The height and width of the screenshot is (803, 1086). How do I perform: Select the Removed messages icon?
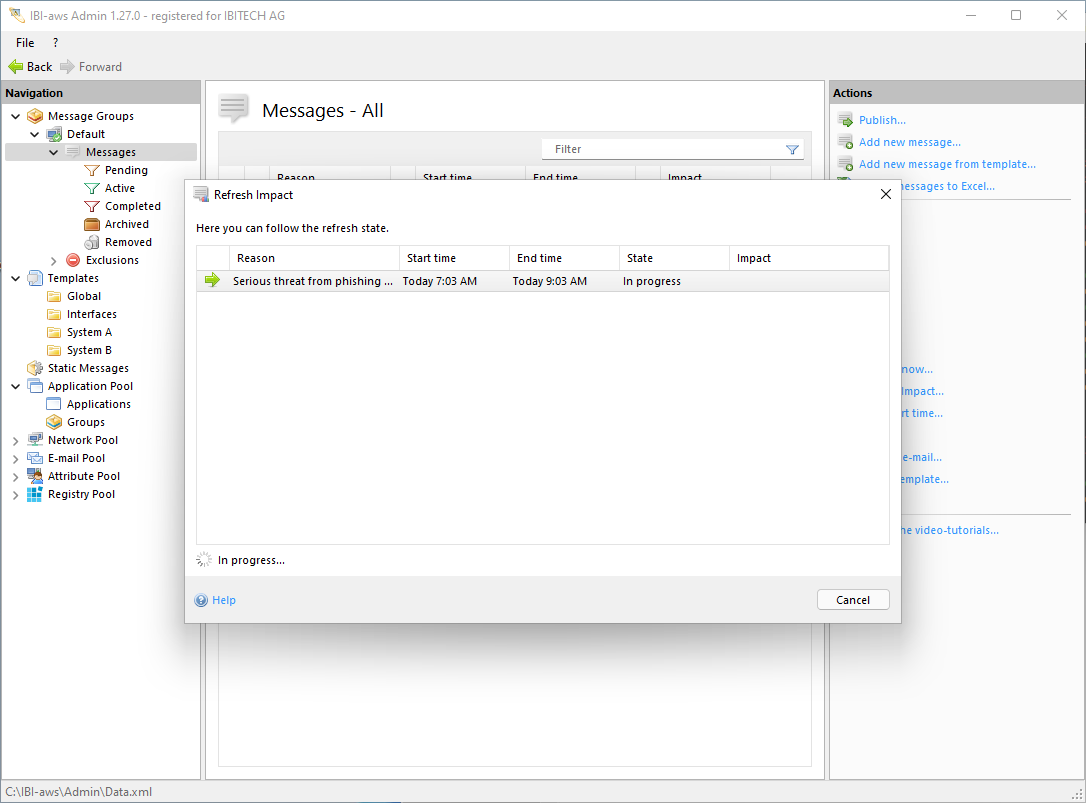pos(92,242)
